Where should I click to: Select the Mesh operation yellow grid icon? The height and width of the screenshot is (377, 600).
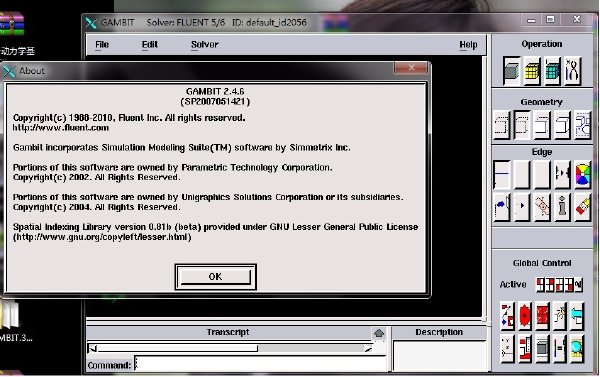[x=532, y=71]
